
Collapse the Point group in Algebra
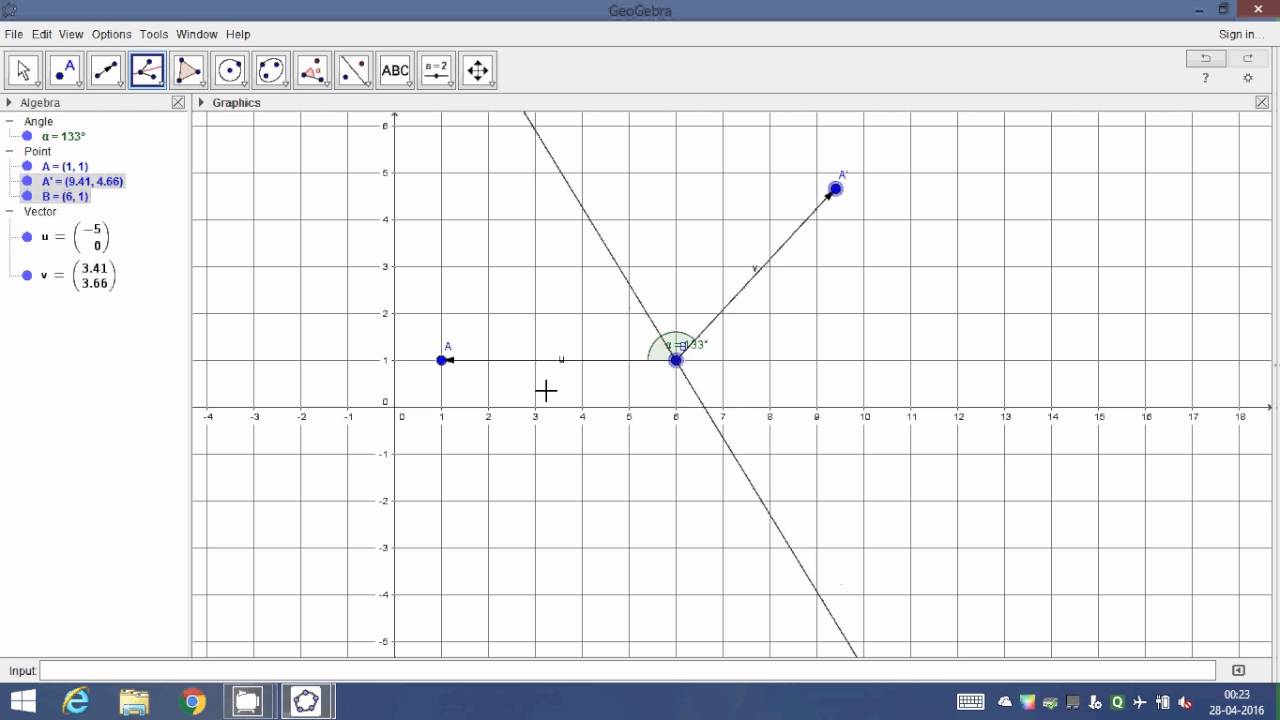(x=10, y=151)
